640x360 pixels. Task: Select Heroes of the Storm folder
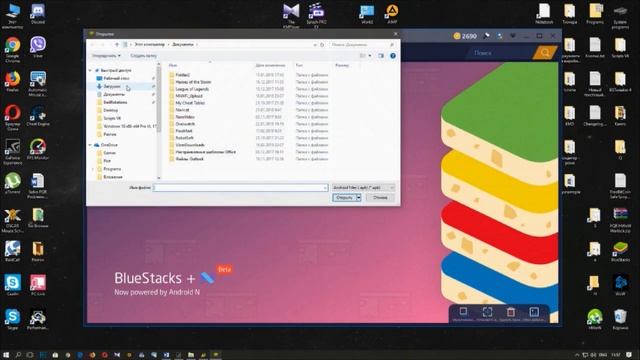(193, 82)
